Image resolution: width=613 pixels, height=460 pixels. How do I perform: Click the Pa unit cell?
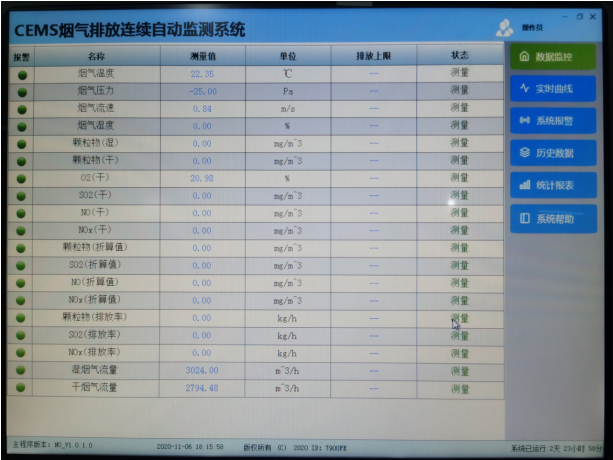(x=288, y=91)
